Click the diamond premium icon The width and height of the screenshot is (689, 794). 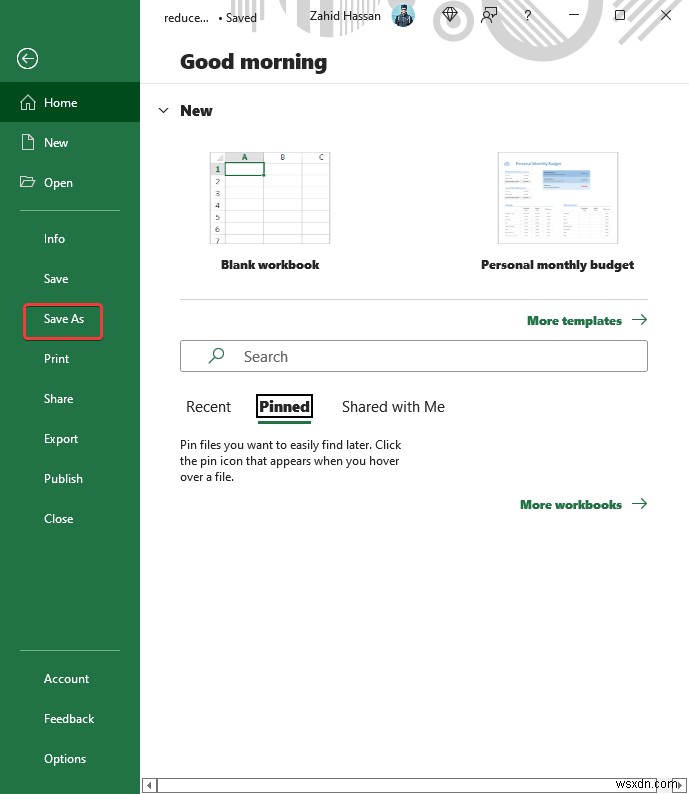pyautogui.click(x=451, y=16)
